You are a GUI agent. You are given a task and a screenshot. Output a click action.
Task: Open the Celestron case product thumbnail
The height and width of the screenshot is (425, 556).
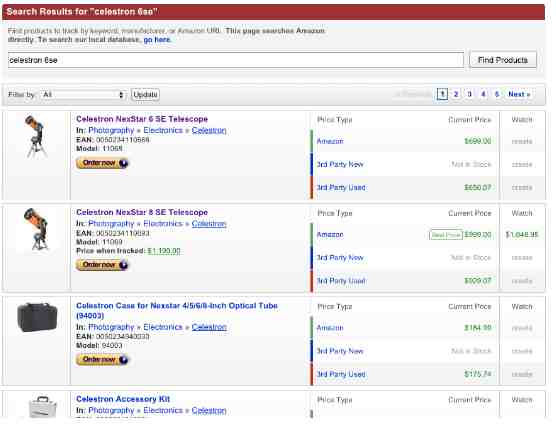point(37,317)
